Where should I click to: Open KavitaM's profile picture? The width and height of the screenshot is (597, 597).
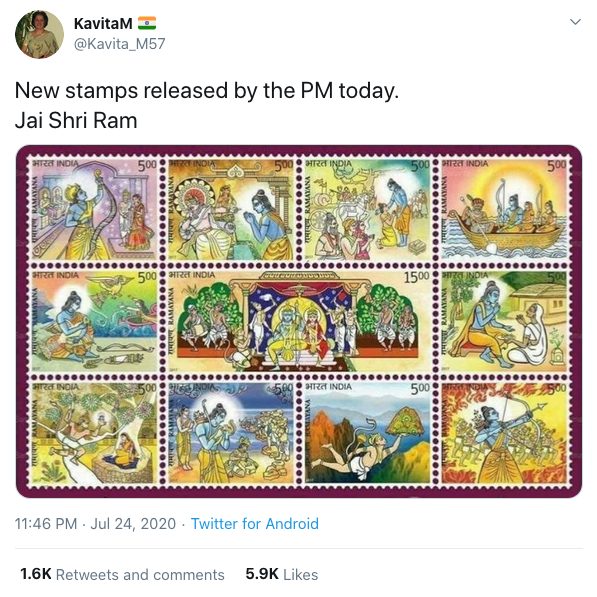pyautogui.click(x=39, y=34)
